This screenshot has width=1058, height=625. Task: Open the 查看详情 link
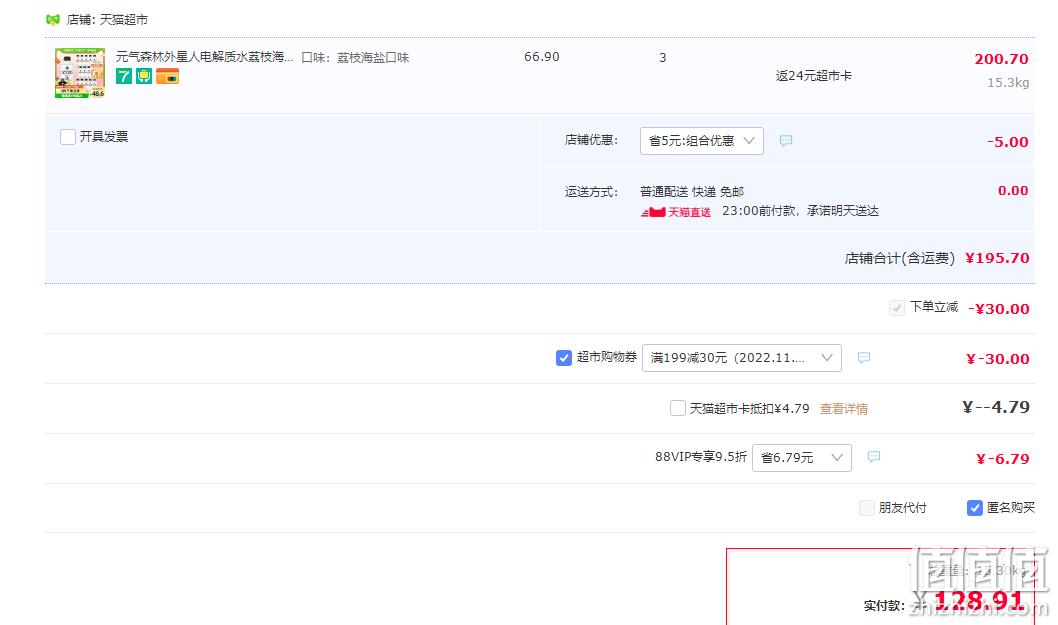click(x=843, y=408)
